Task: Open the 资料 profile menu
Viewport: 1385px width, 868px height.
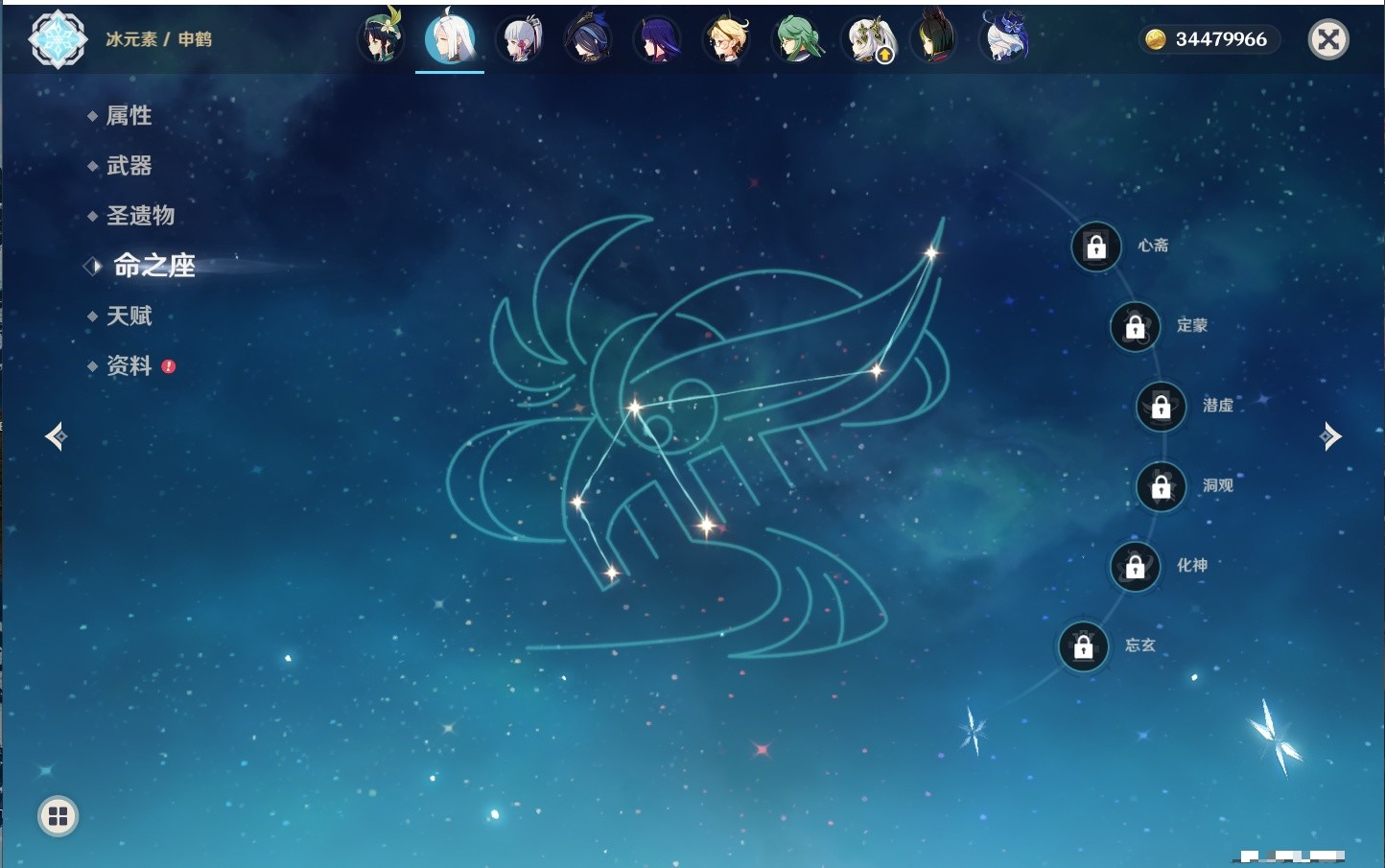Action: [x=129, y=365]
